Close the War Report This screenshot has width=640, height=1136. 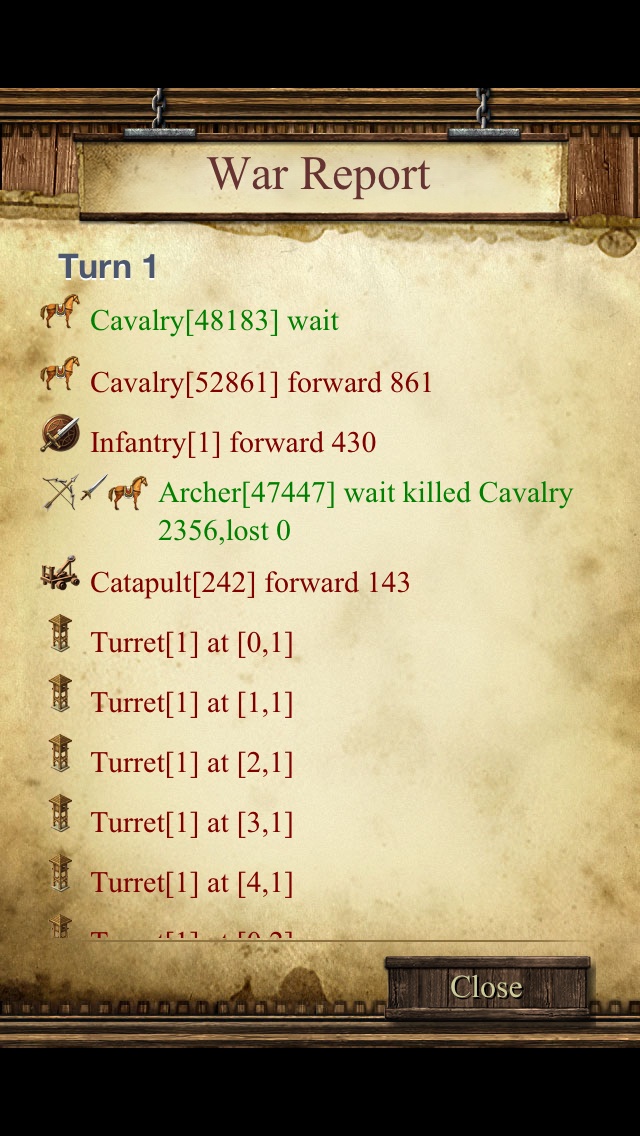coord(487,987)
